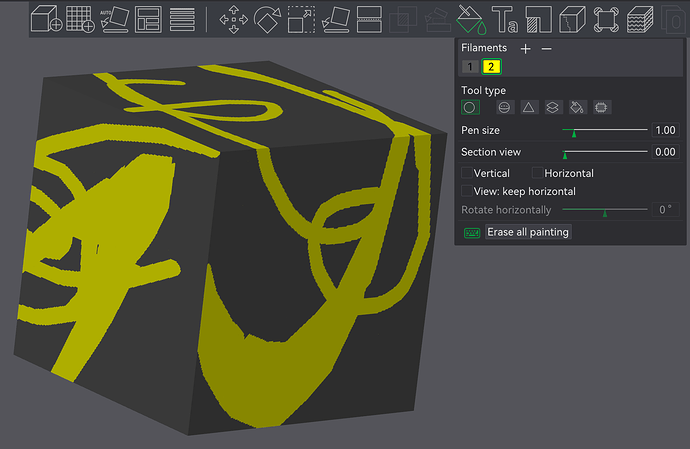
Task: Click the Rotate horizontally degree field
Action: pyautogui.click(x=665, y=210)
